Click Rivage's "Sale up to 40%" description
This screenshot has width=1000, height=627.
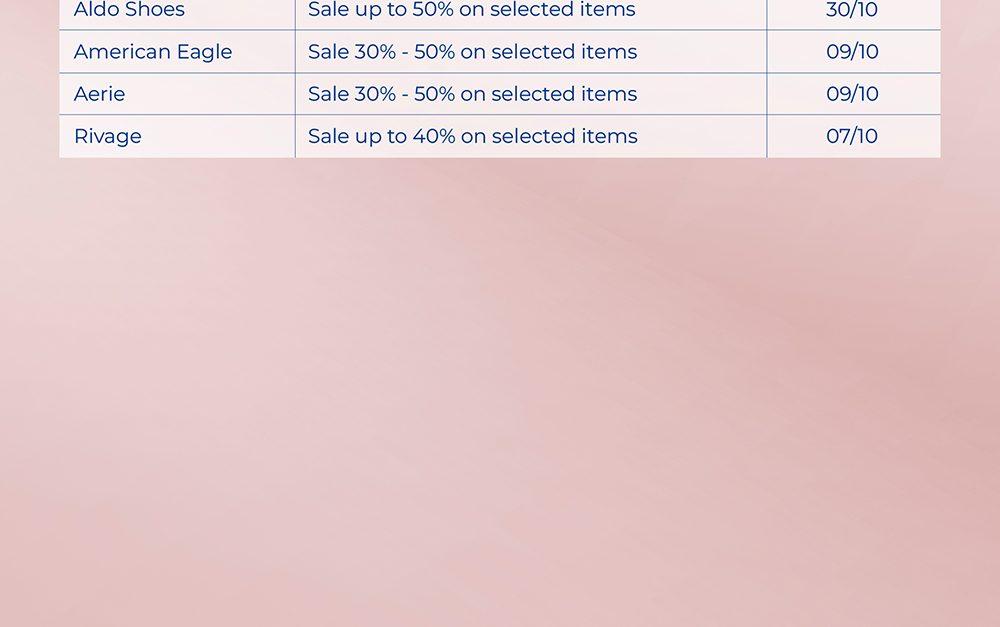pyautogui.click(x=472, y=136)
